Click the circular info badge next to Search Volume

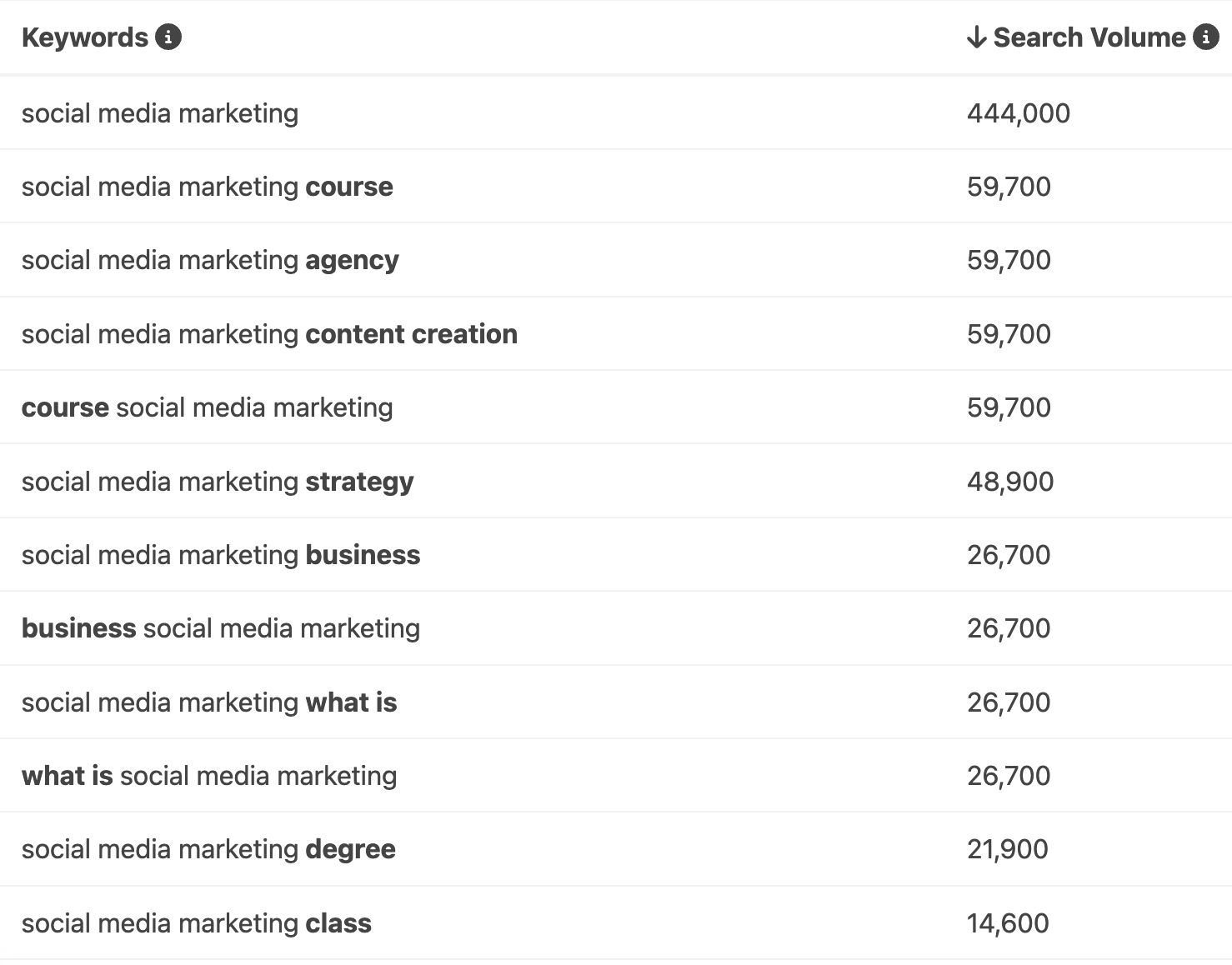pos(1205,37)
